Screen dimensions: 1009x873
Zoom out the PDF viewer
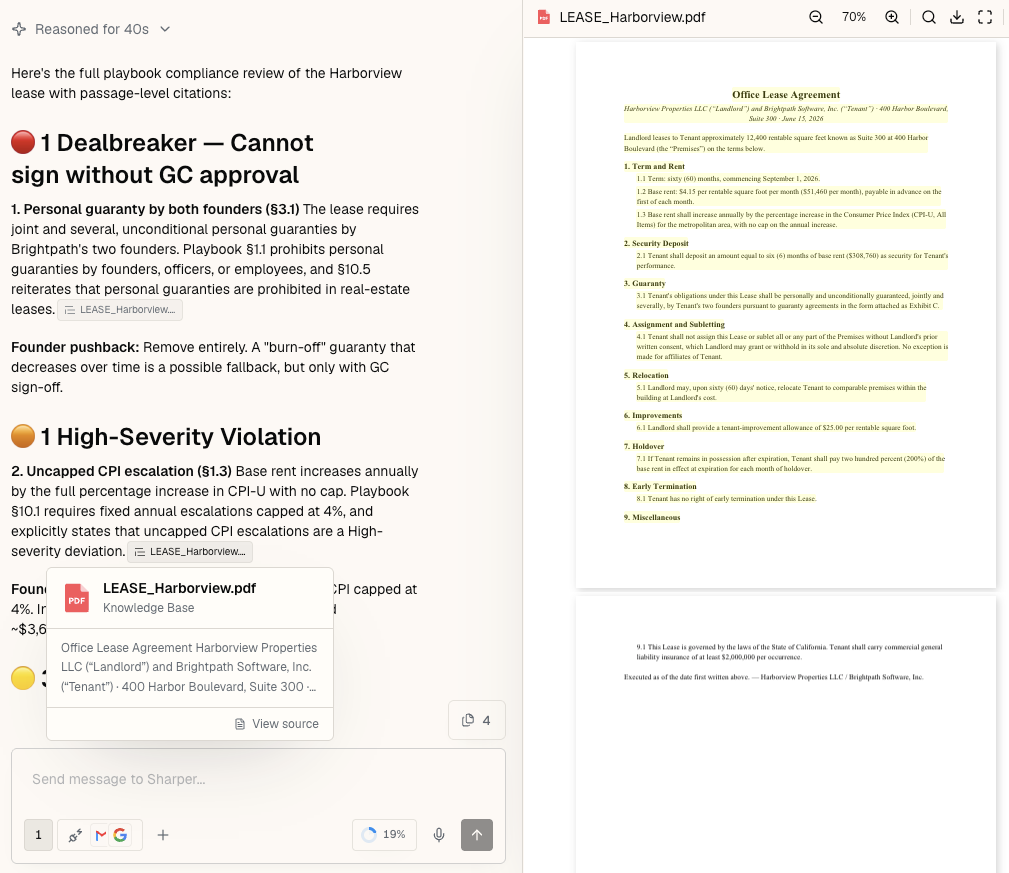pos(816,17)
